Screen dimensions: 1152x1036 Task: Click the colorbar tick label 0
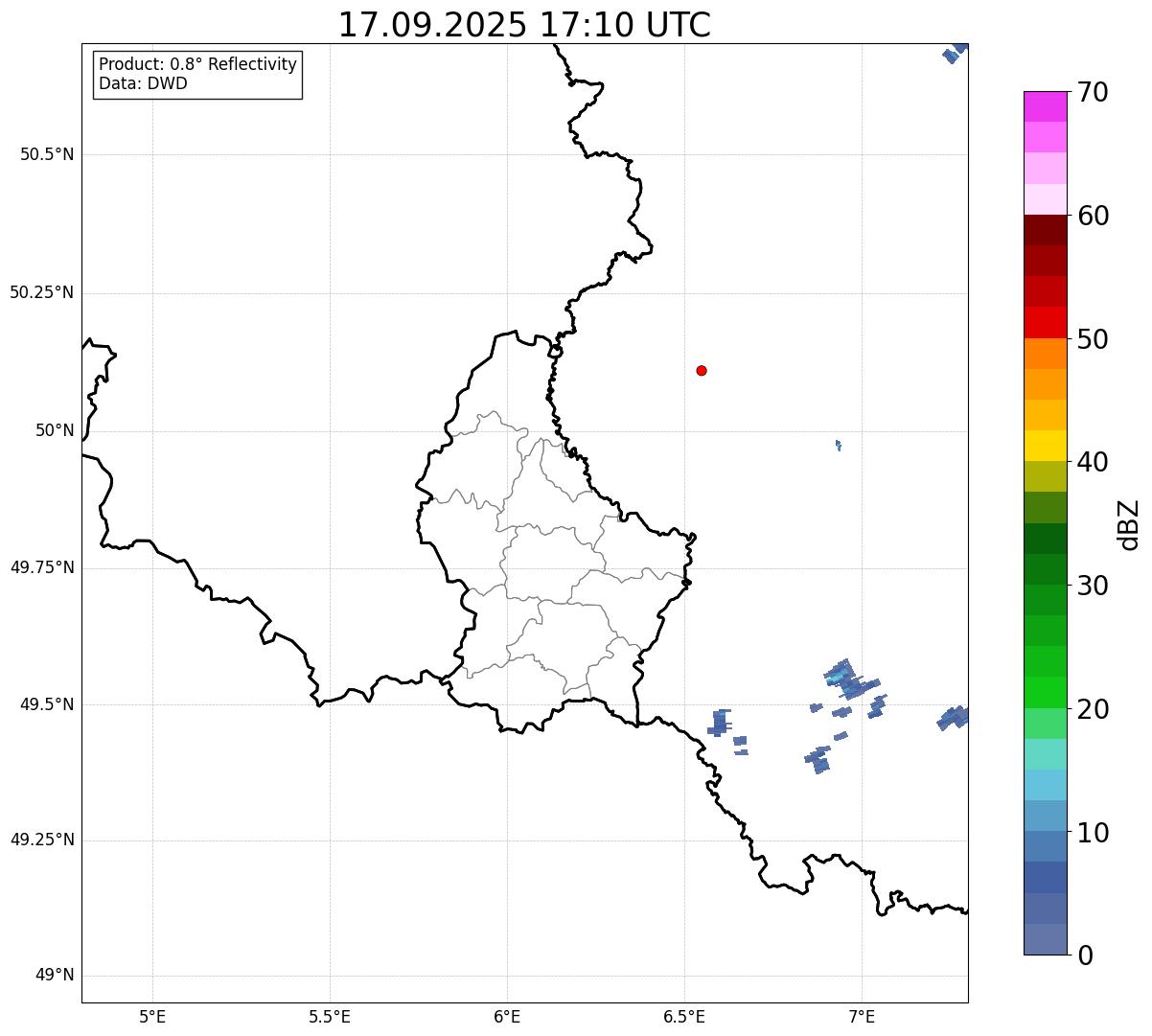[1085, 955]
